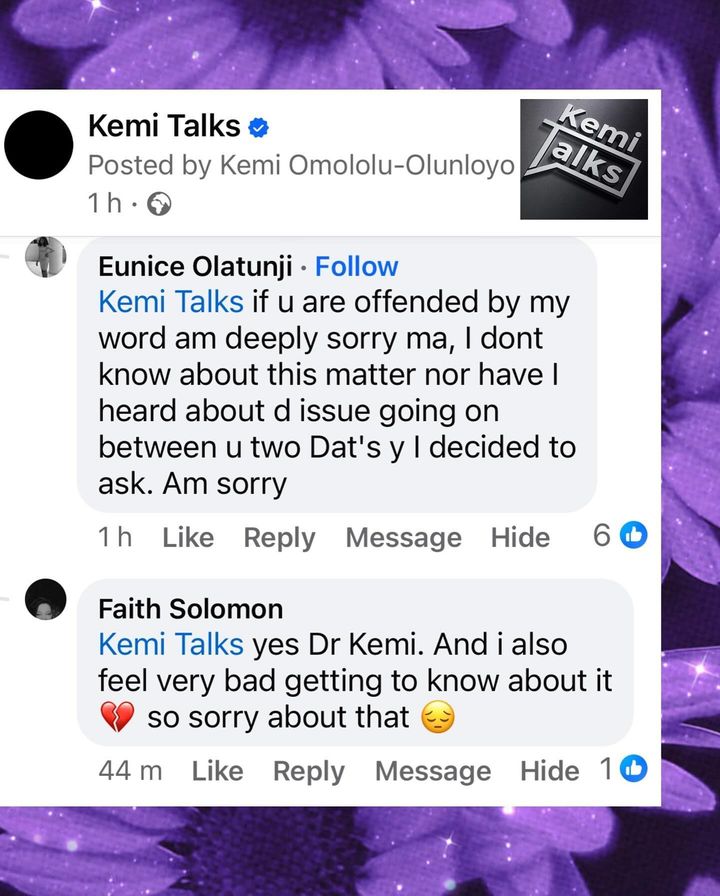720x896 pixels.
Task: Click Faith Solomon's profile avatar
Action: pyautogui.click(x=45, y=599)
